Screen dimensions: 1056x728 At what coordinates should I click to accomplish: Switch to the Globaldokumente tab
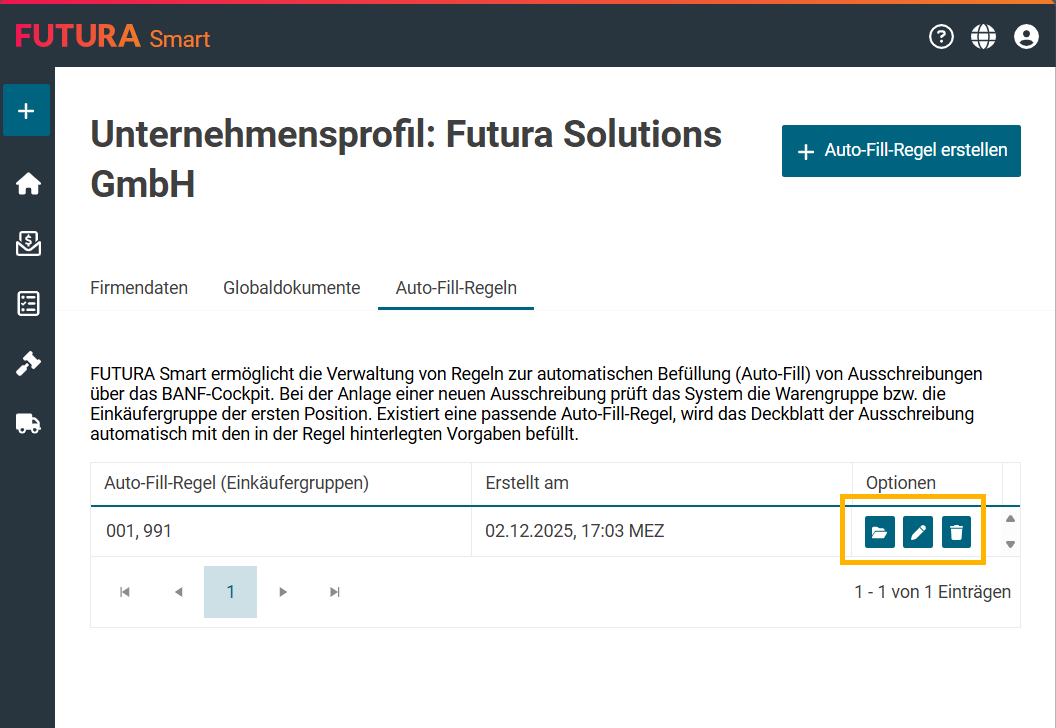coord(291,288)
